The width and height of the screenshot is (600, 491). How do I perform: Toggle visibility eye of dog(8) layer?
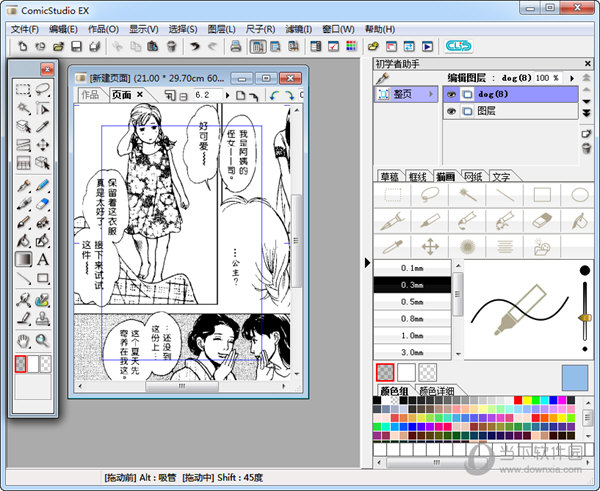(452, 94)
